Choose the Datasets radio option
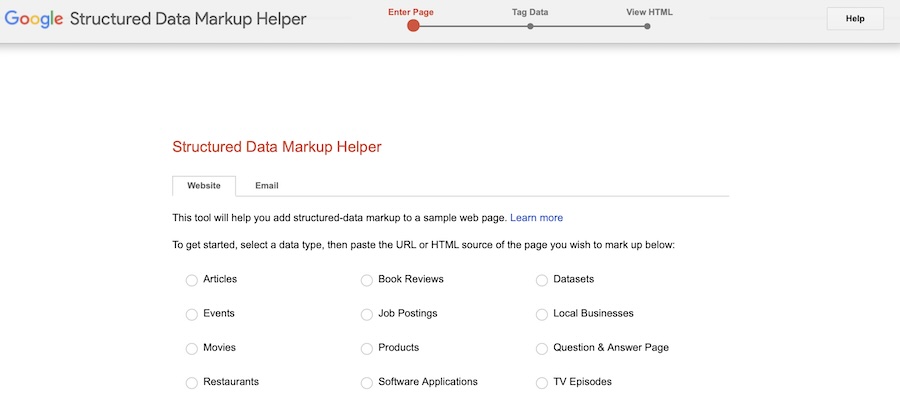Viewport: 900px width, 405px height. click(542, 280)
